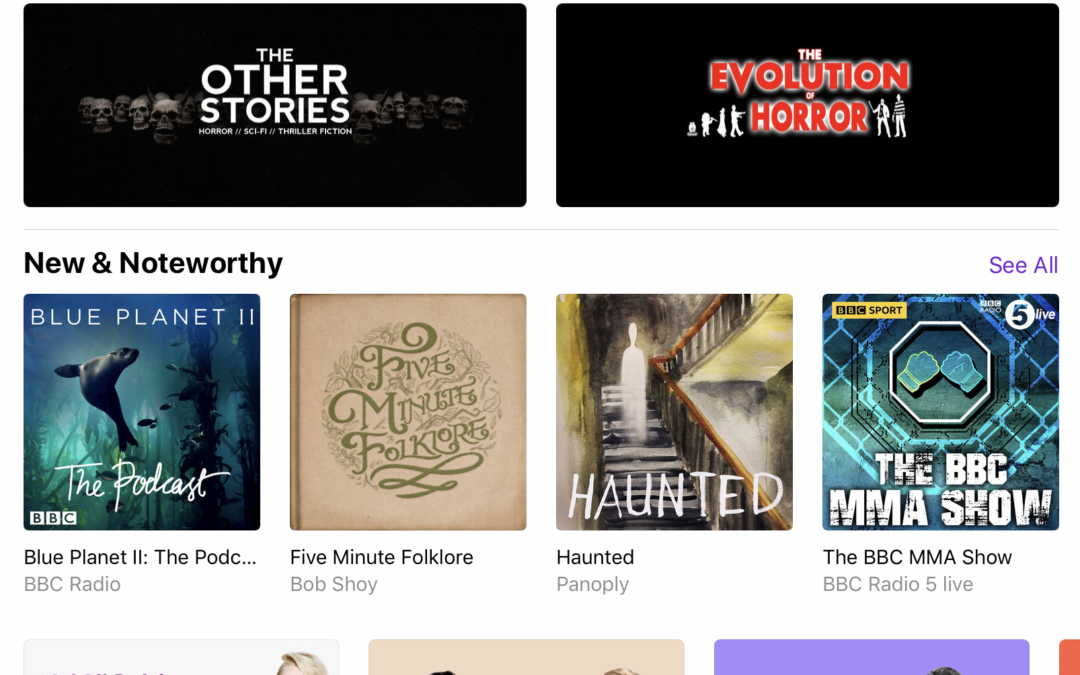The height and width of the screenshot is (675, 1080).
Task: Click the Haunted title text
Action: coord(595,557)
